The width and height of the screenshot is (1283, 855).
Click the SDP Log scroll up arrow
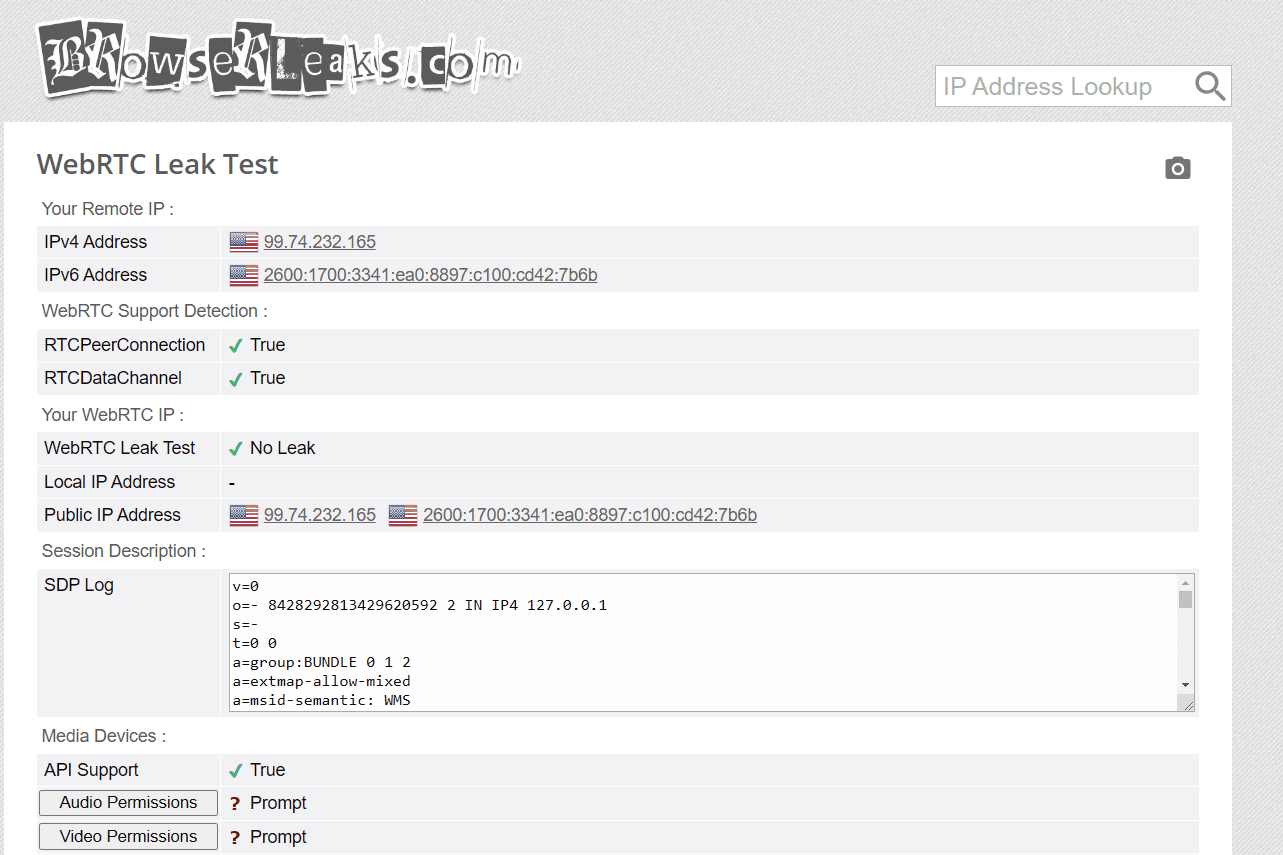coord(1185,583)
